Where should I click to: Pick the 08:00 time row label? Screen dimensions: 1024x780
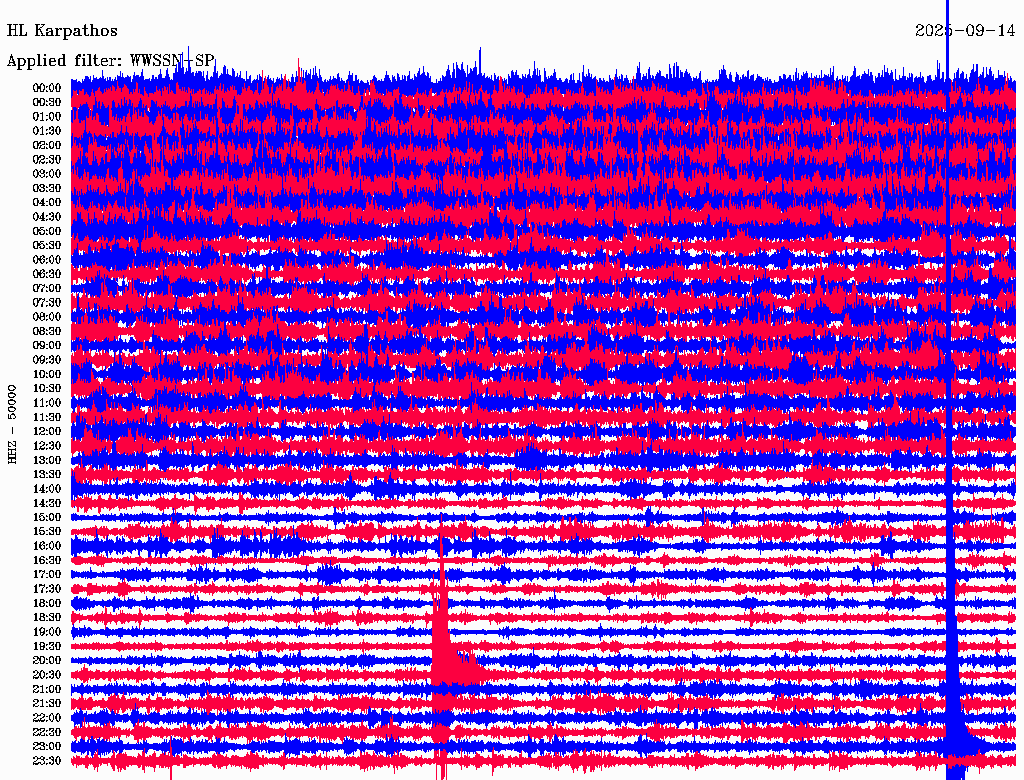47,317
